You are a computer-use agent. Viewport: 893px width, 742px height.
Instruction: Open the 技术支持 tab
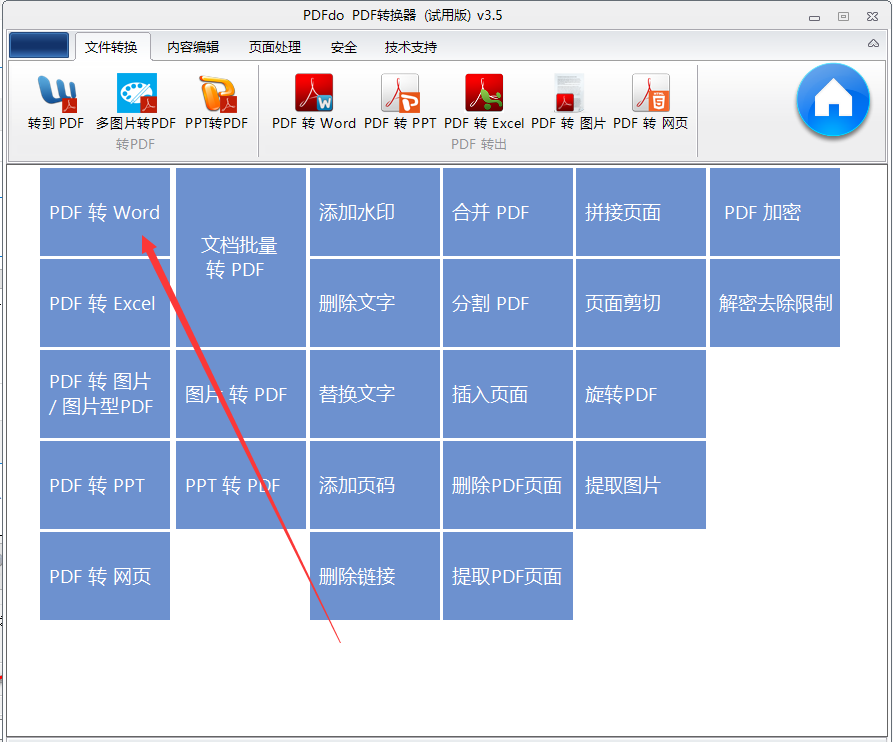point(410,47)
